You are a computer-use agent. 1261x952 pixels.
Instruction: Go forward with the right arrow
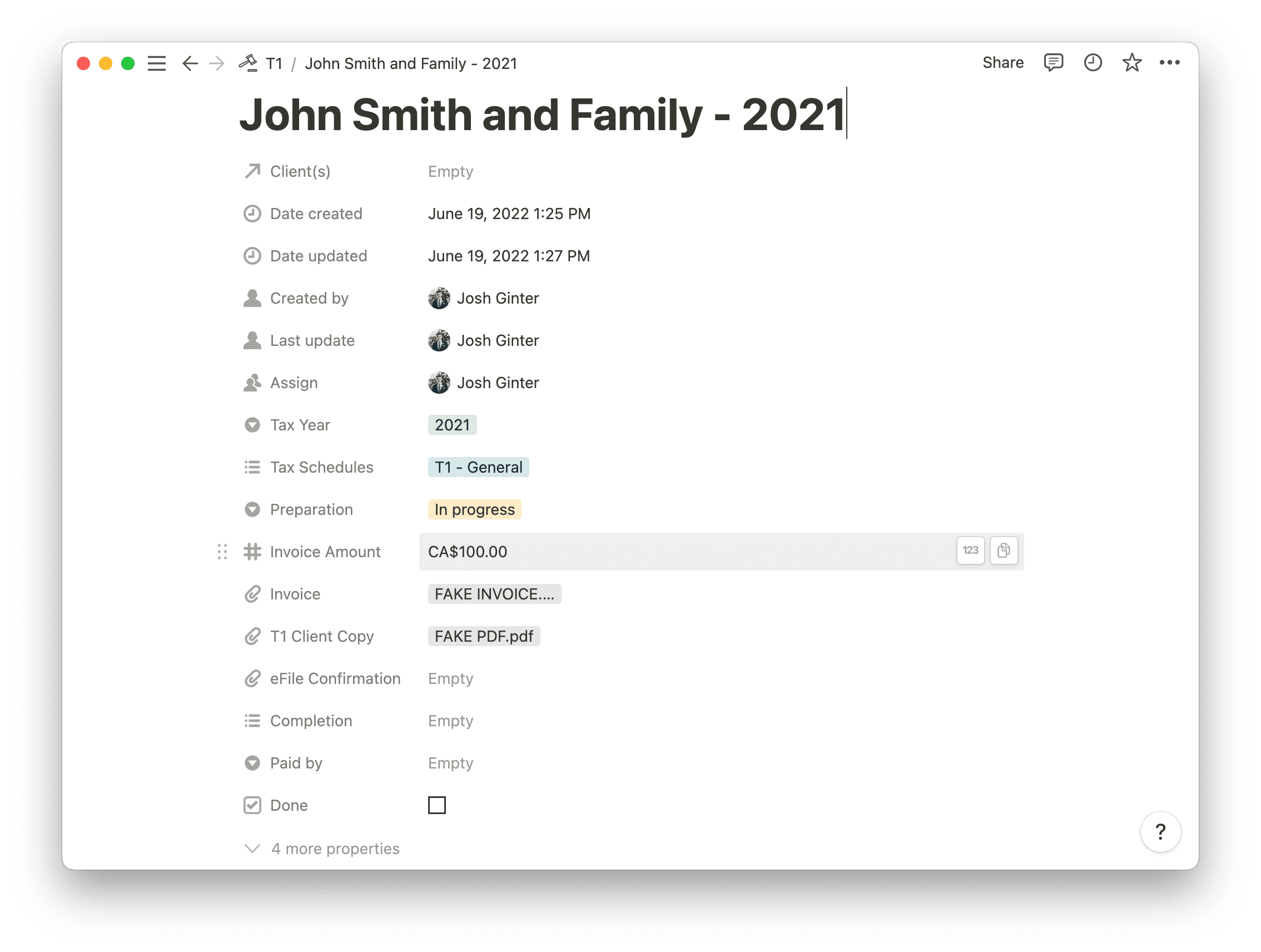pos(217,63)
